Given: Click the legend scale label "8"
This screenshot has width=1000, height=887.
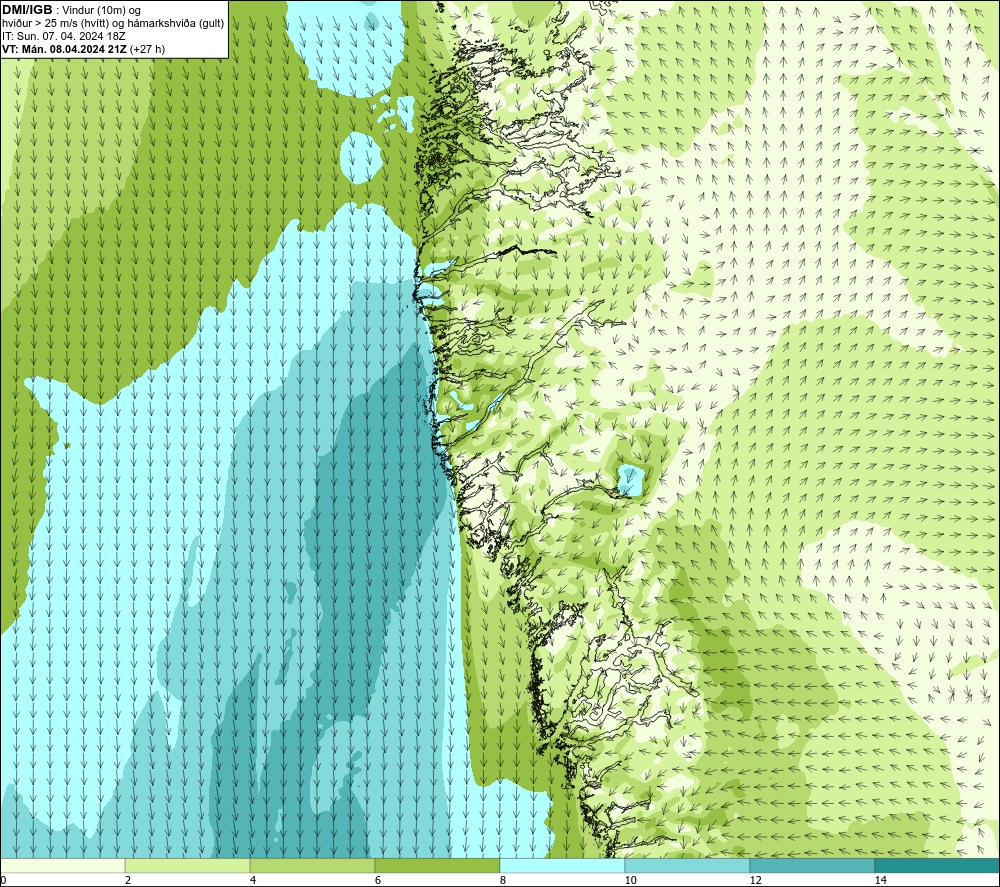Looking at the screenshot, I should pyautogui.click(x=503, y=880).
